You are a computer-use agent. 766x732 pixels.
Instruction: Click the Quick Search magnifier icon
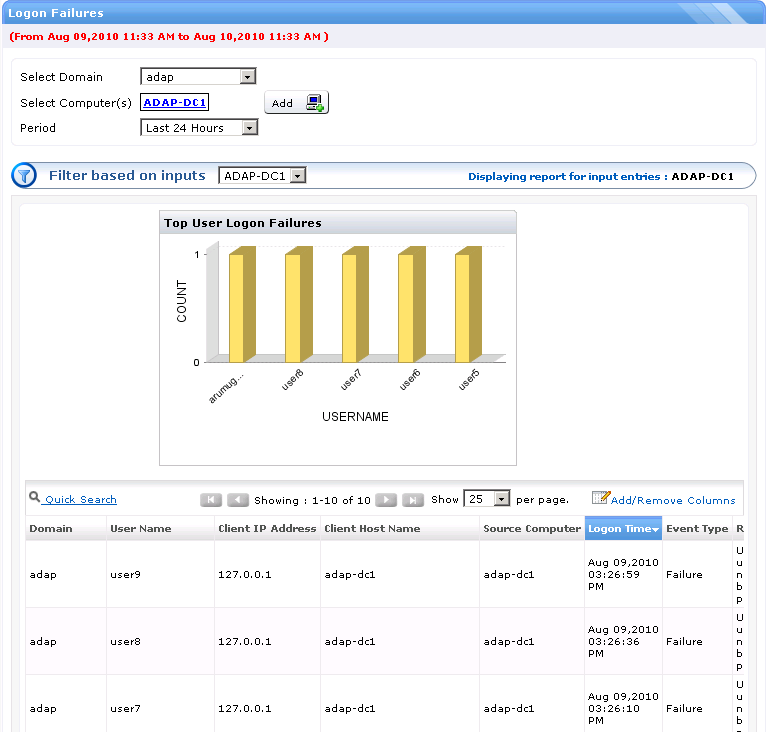tap(35, 498)
